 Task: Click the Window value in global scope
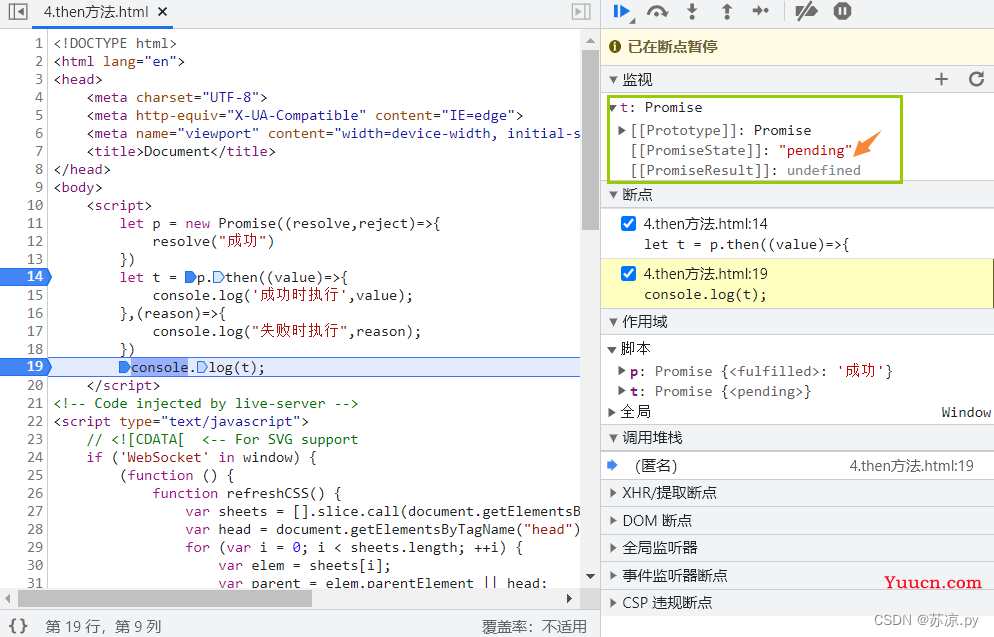pos(965,412)
